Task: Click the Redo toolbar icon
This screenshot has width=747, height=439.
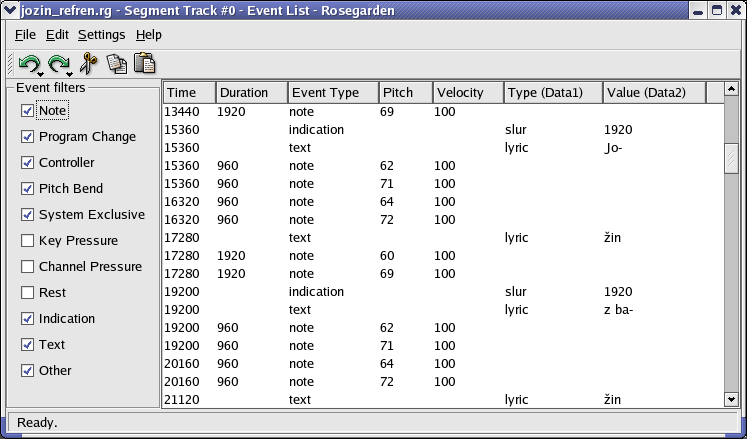Action: 58,64
